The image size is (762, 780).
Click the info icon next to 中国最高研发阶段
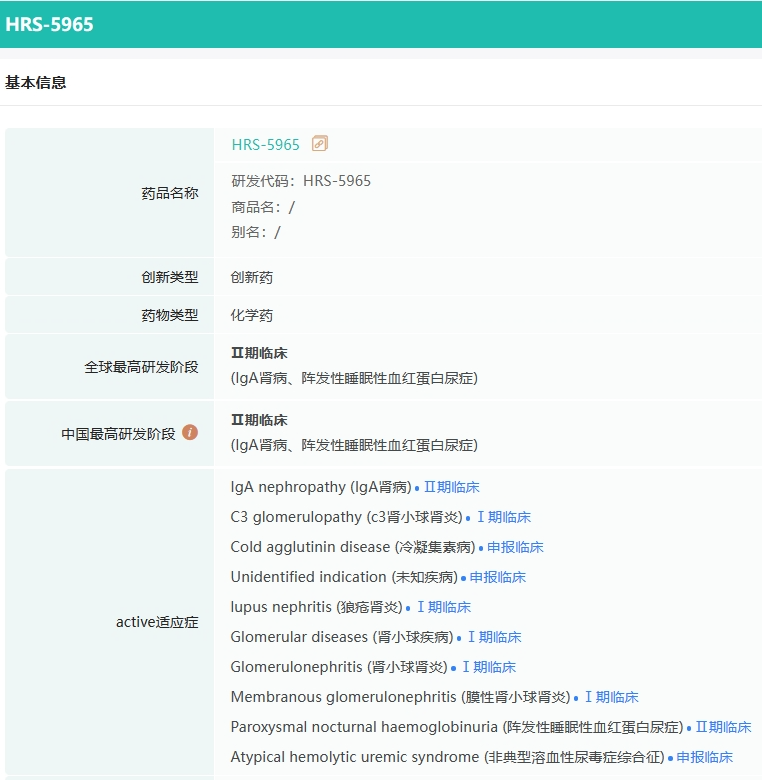pyautogui.click(x=190, y=433)
